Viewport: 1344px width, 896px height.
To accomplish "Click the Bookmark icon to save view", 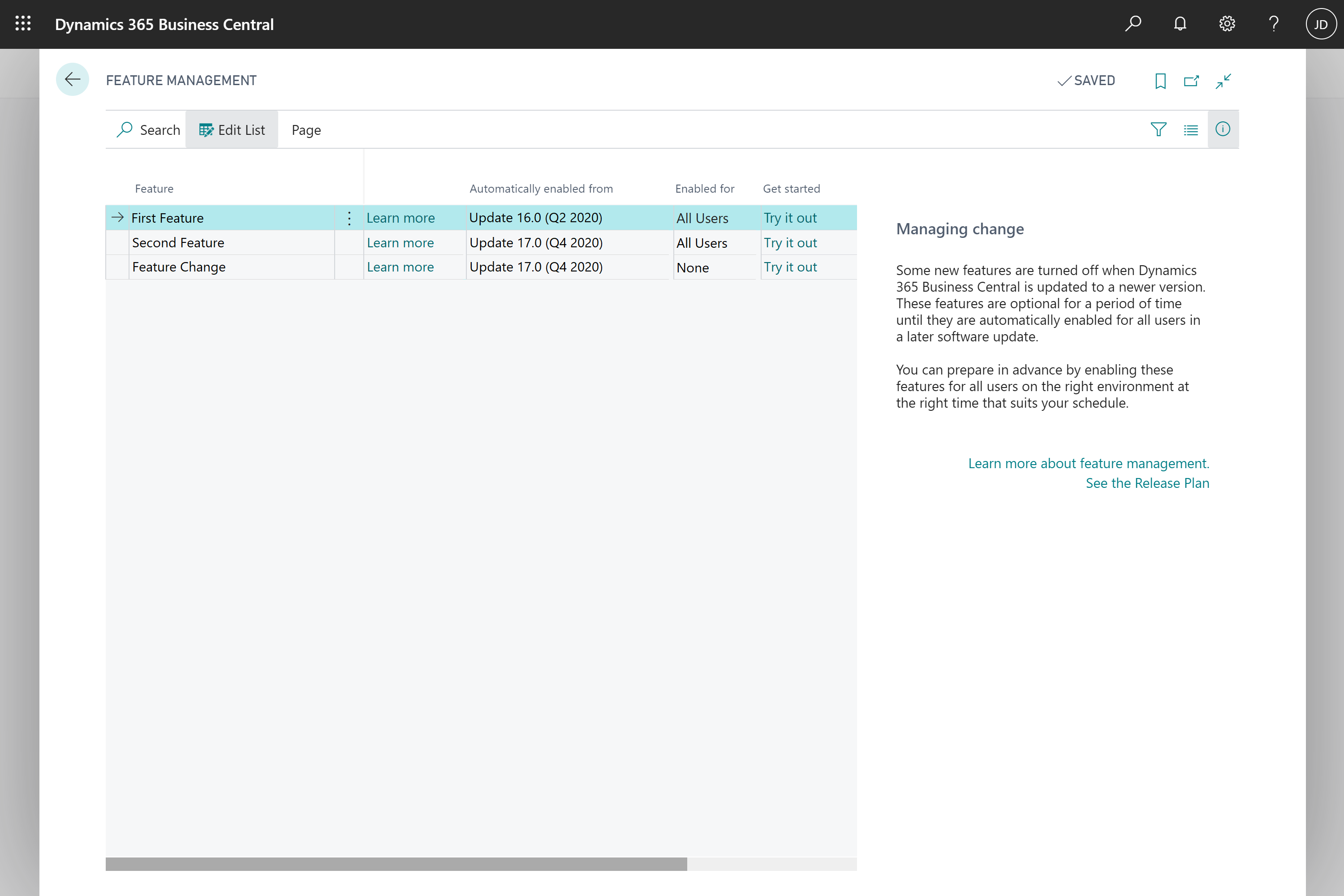I will point(1158,80).
